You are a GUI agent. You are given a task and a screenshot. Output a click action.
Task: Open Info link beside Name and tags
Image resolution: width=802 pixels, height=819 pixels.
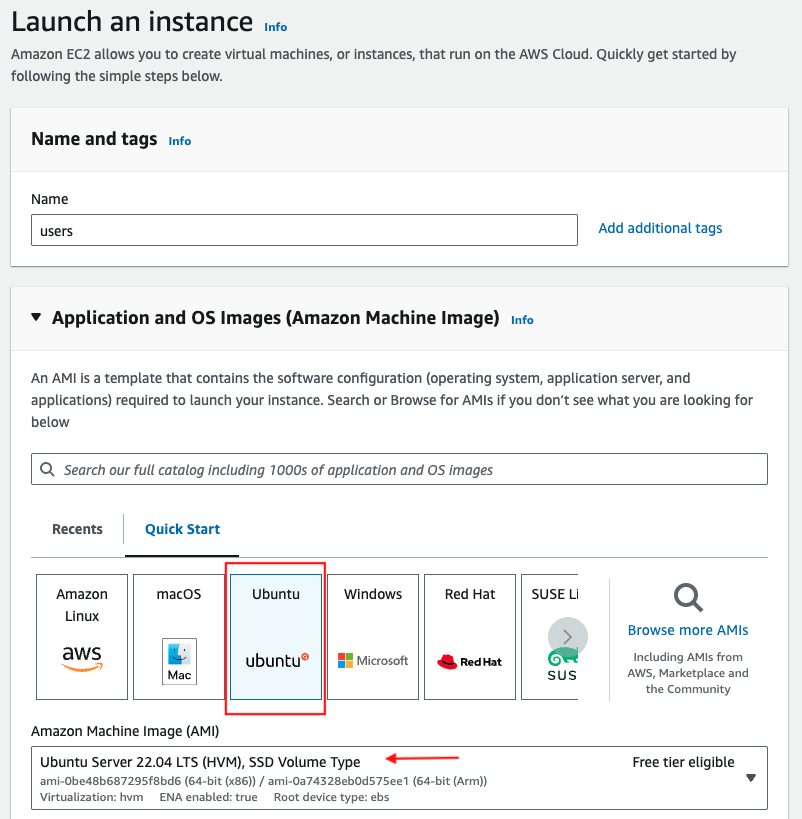(x=180, y=141)
